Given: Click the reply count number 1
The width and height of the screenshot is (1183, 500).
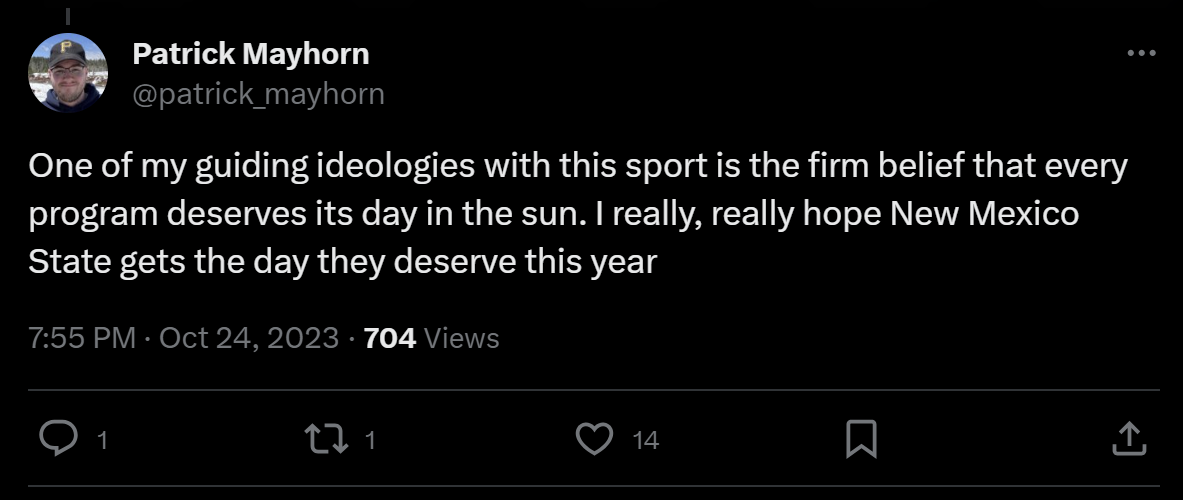Looking at the screenshot, I should (x=103, y=440).
